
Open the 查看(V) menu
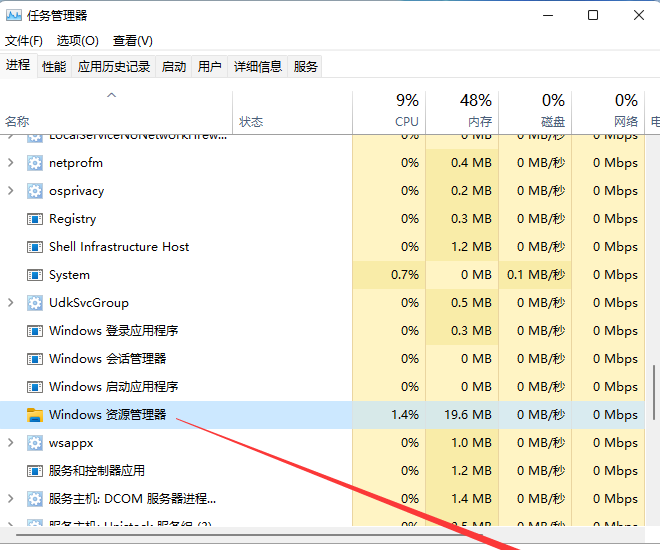point(133,41)
